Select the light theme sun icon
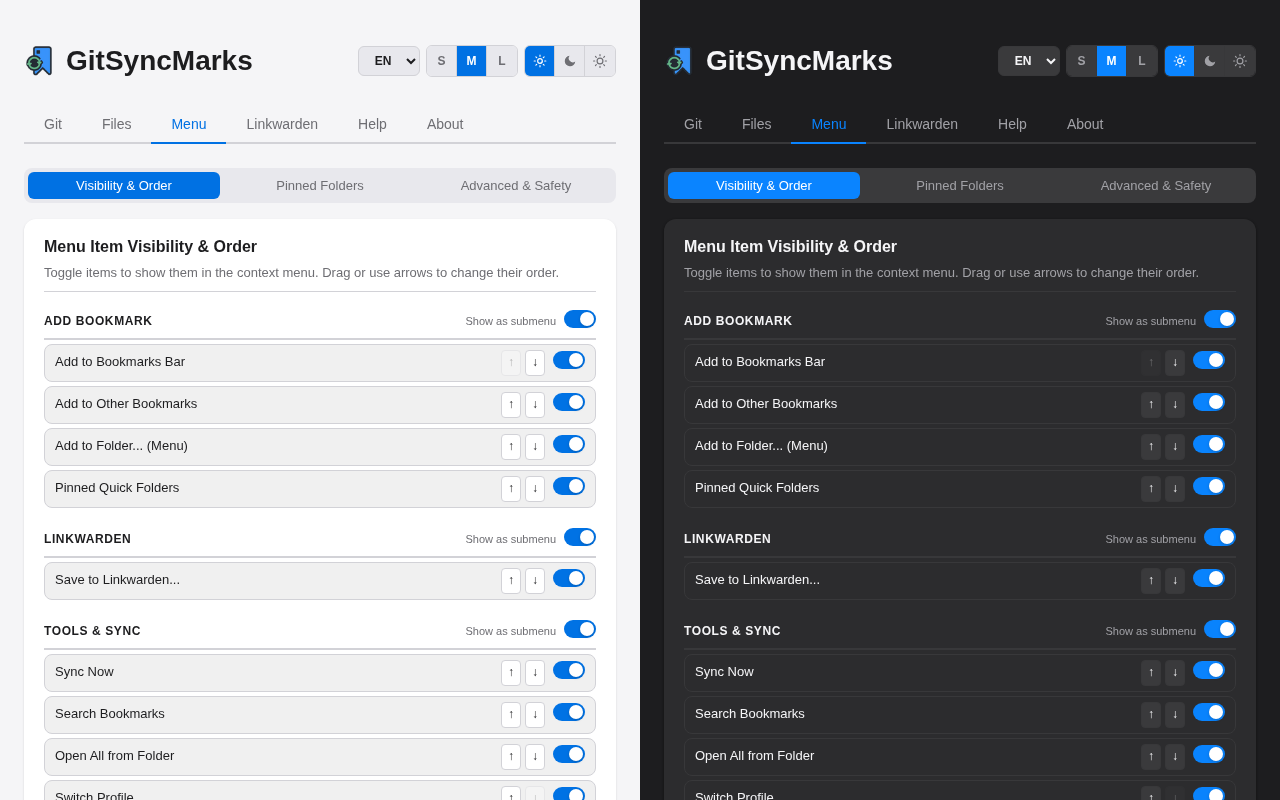 pos(539,61)
